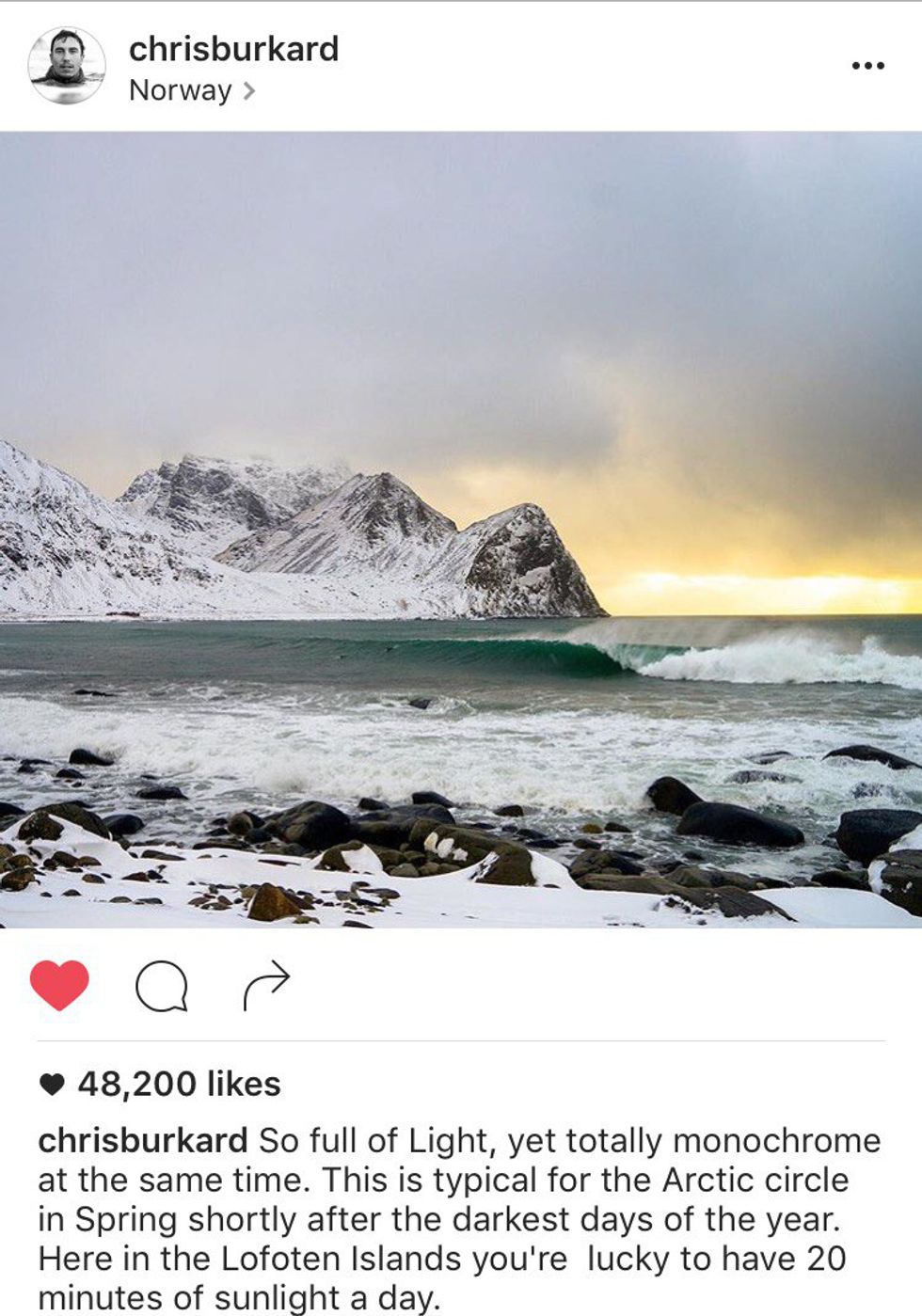Open comments with the speech bubble icon

(162, 987)
